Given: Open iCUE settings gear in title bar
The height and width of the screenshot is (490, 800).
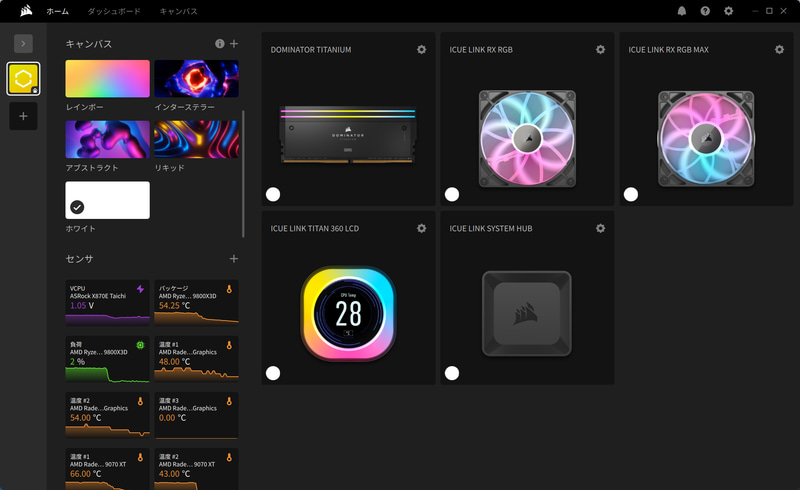Looking at the screenshot, I should point(729,11).
